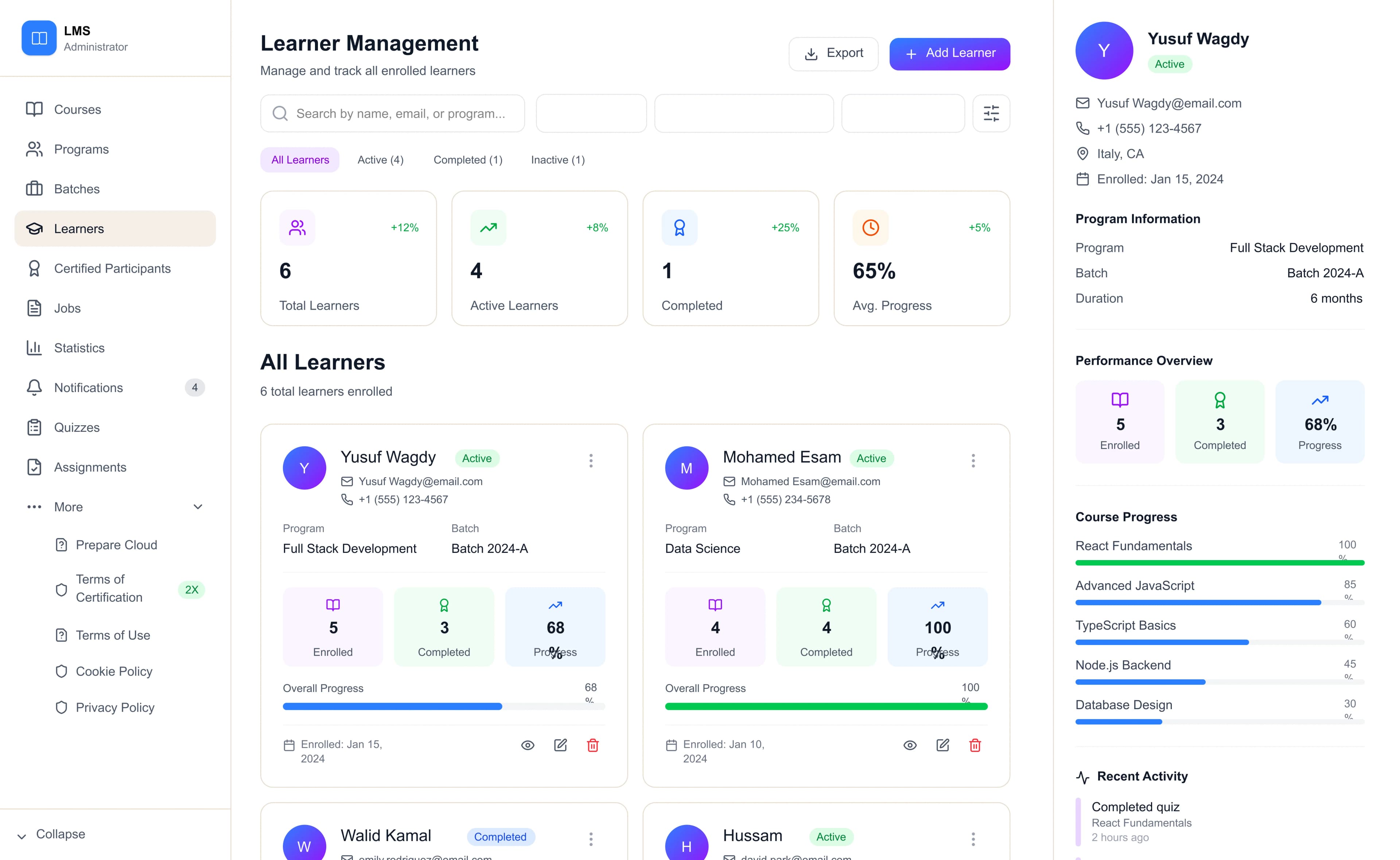Open three-dot menu on Mohamed Esam card
This screenshot has height=860, width=1400.
tap(973, 460)
